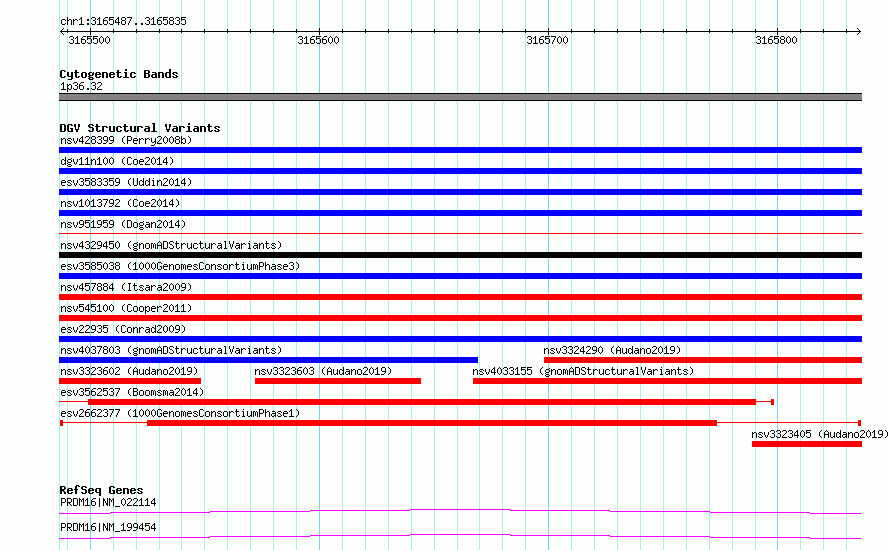
Task: Select blue bar beneath esv22935 (Conrad2009)
Action: tap(460, 339)
